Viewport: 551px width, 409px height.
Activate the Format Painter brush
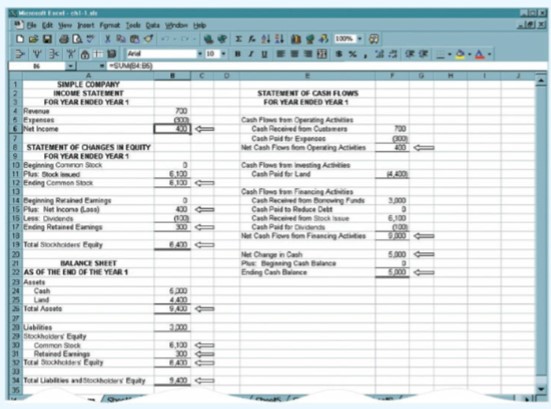point(148,39)
